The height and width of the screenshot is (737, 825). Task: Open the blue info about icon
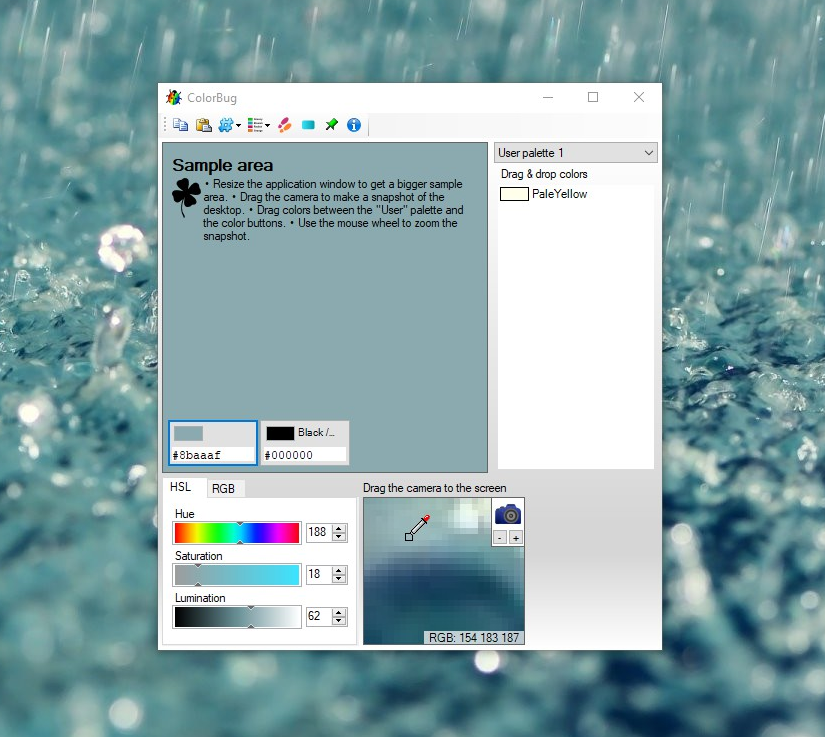pos(354,125)
